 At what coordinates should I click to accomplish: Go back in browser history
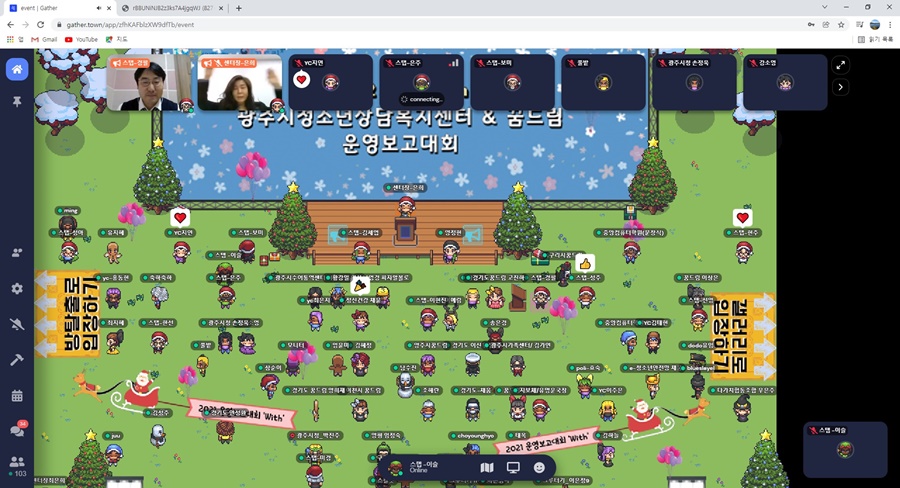pyautogui.click(x=10, y=25)
